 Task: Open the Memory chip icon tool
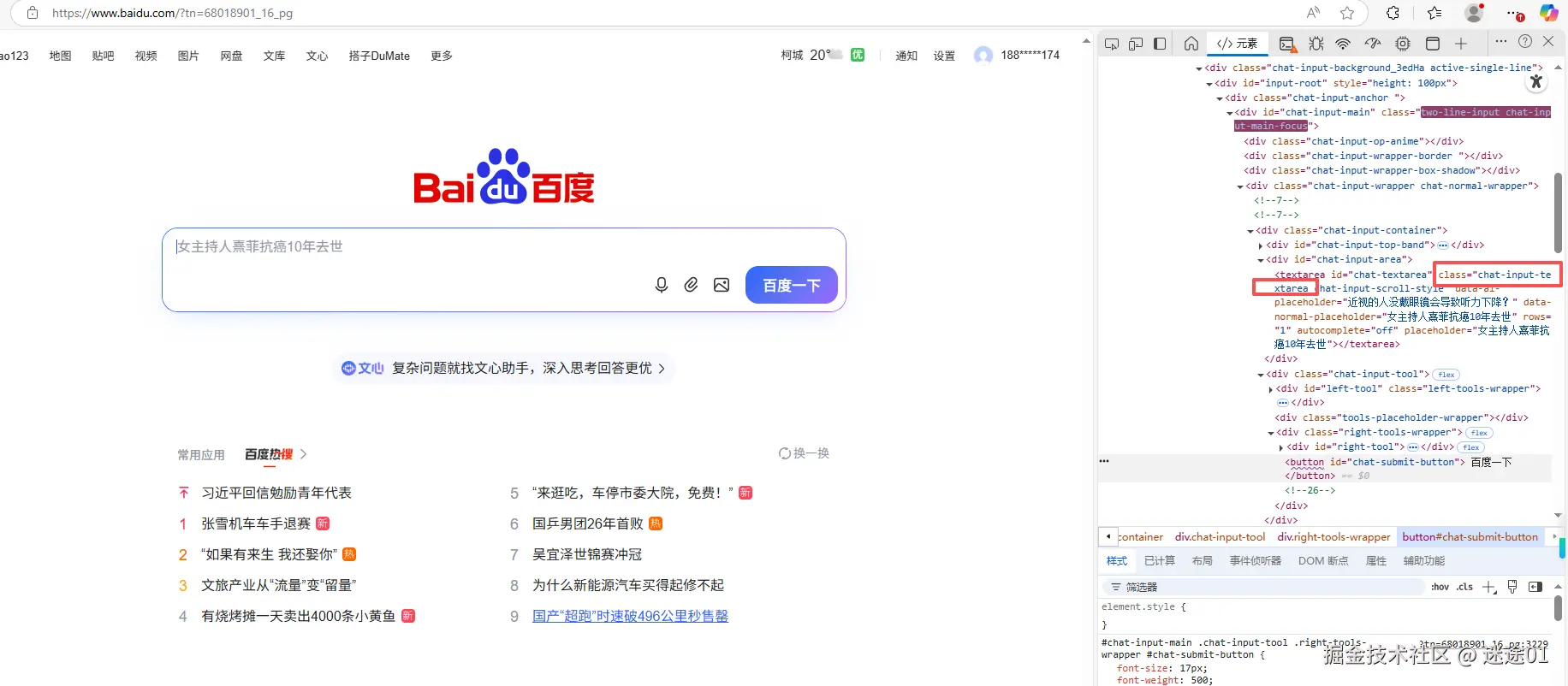pyautogui.click(x=1403, y=44)
